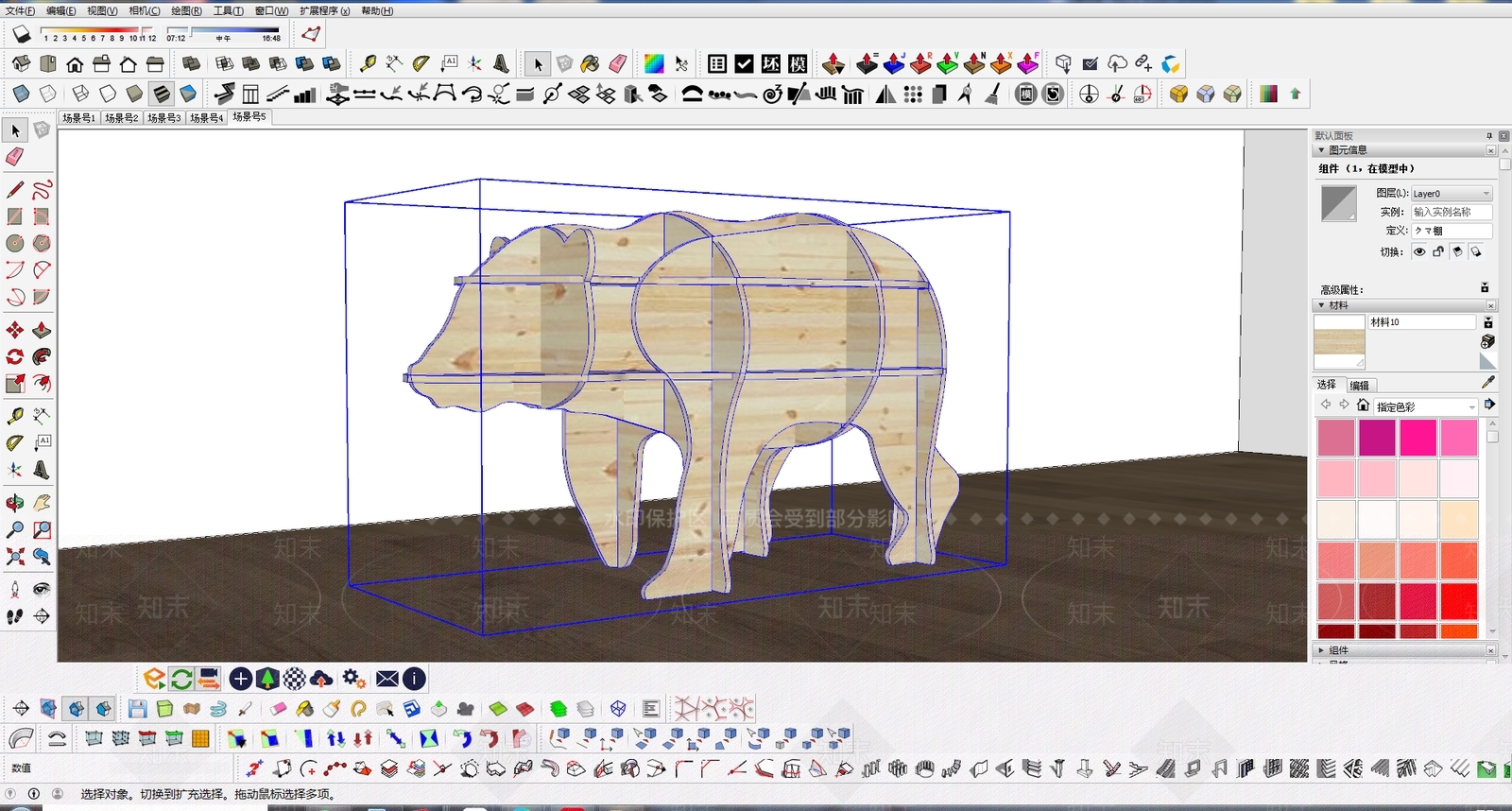Click the sample paint eyedropper in materials
The height and width of the screenshot is (811, 1512).
click(x=1488, y=382)
